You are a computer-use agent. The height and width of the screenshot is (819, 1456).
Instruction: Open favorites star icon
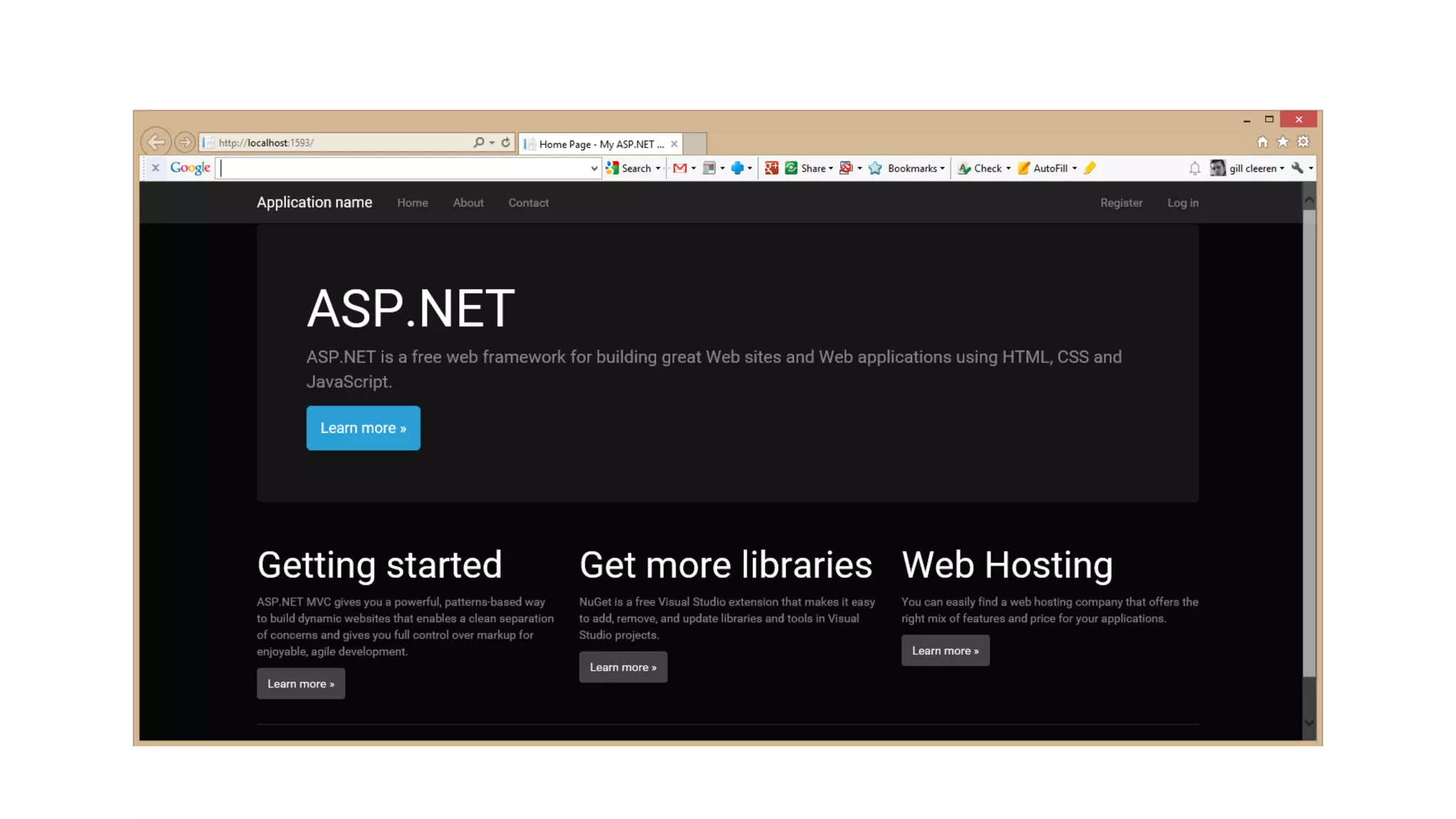(x=1283, y=142)
